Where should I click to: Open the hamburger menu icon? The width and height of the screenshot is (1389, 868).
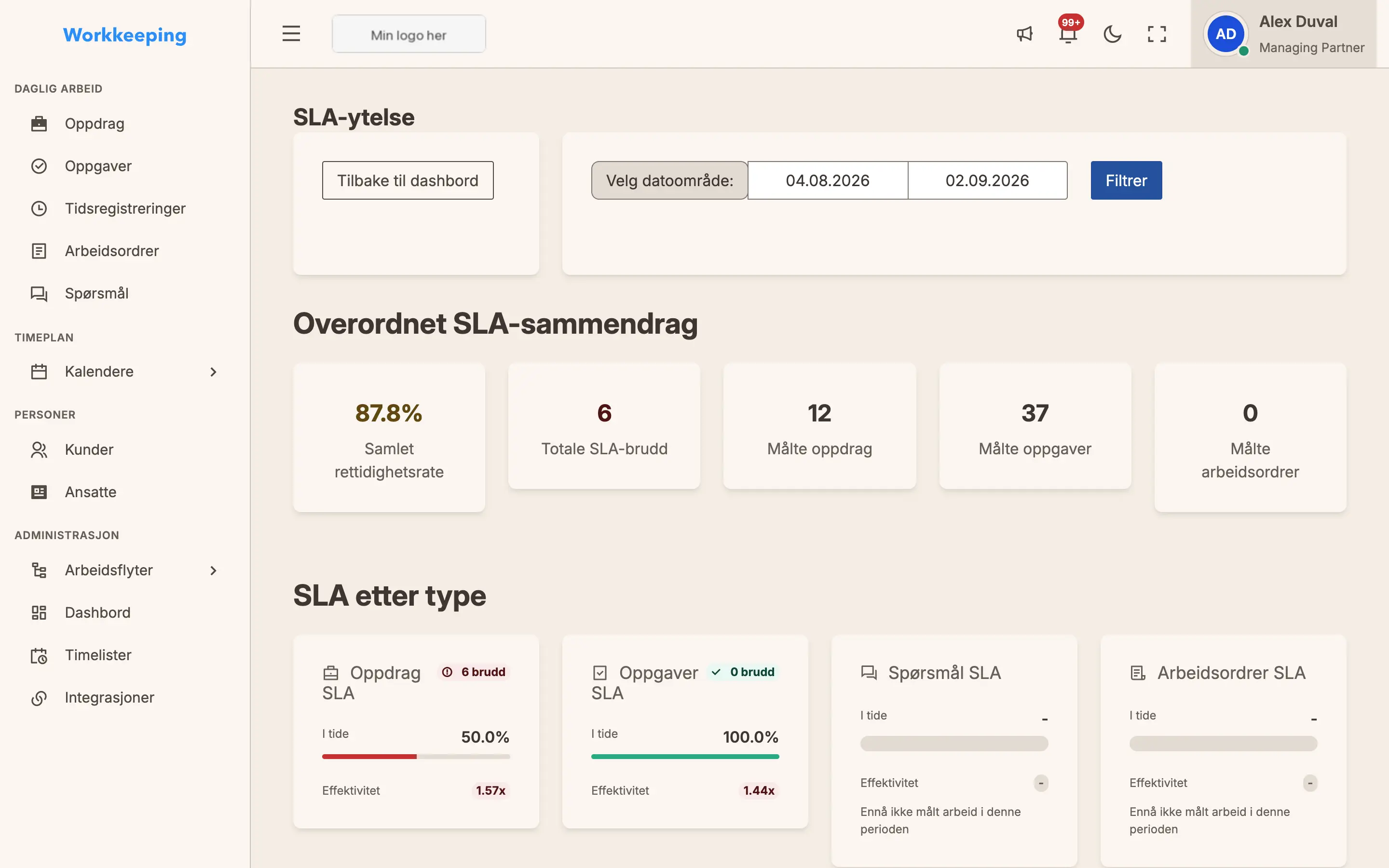(x=291, y=34)
